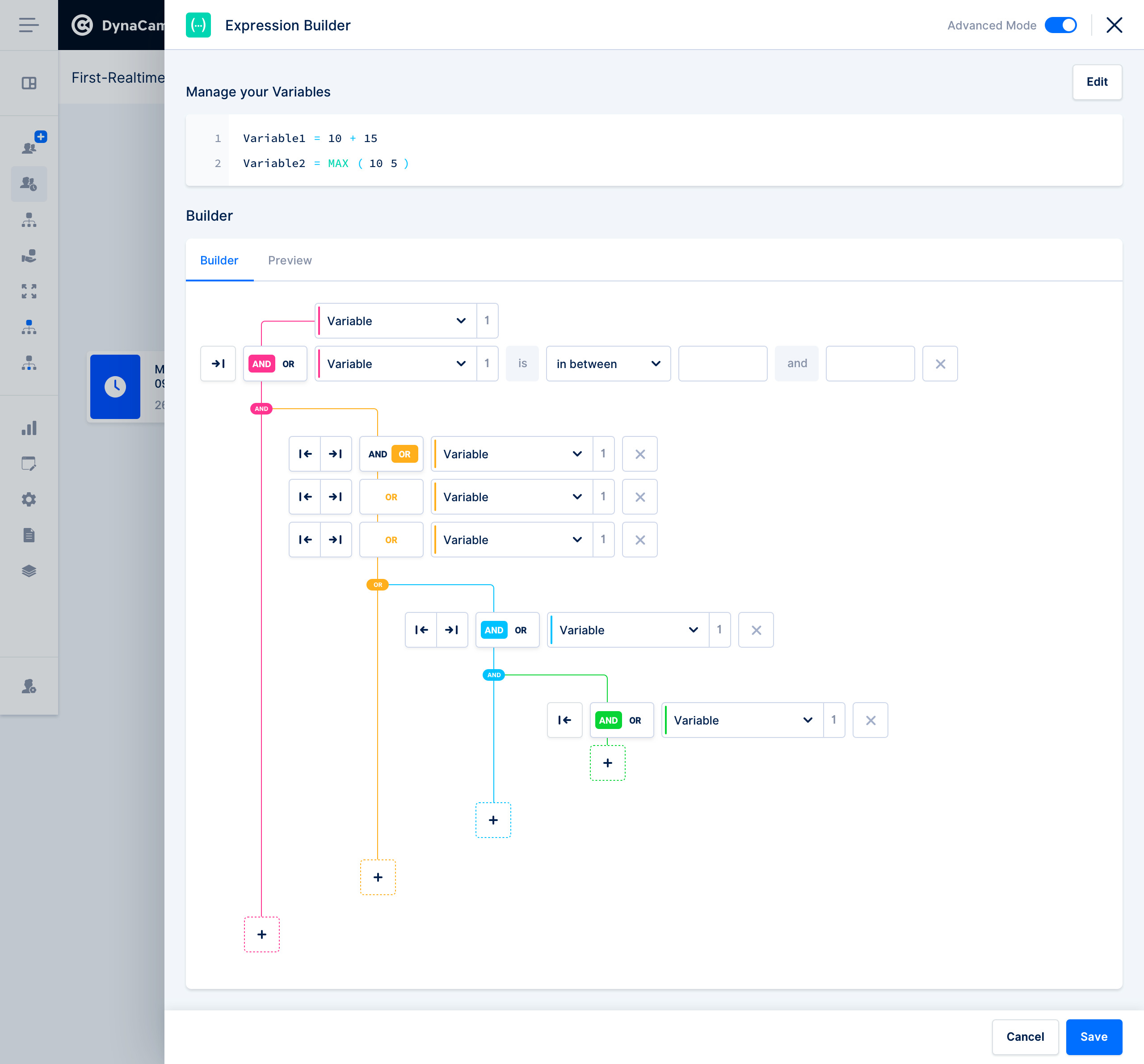Open the bar chart analytics sidebar icon
The image size is (1144, 1064).
29,428
